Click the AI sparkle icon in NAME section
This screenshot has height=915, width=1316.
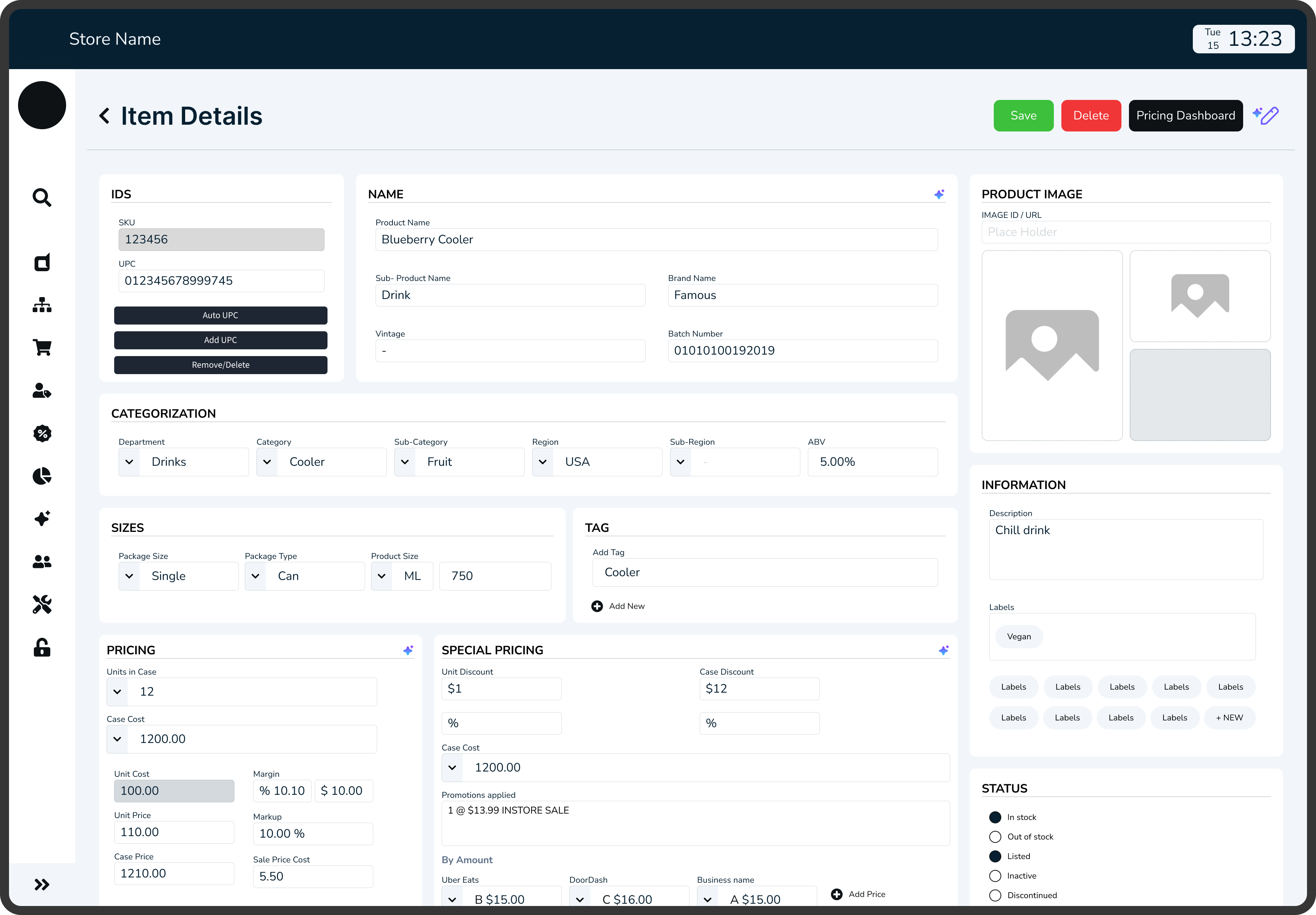tap(939, 194)
